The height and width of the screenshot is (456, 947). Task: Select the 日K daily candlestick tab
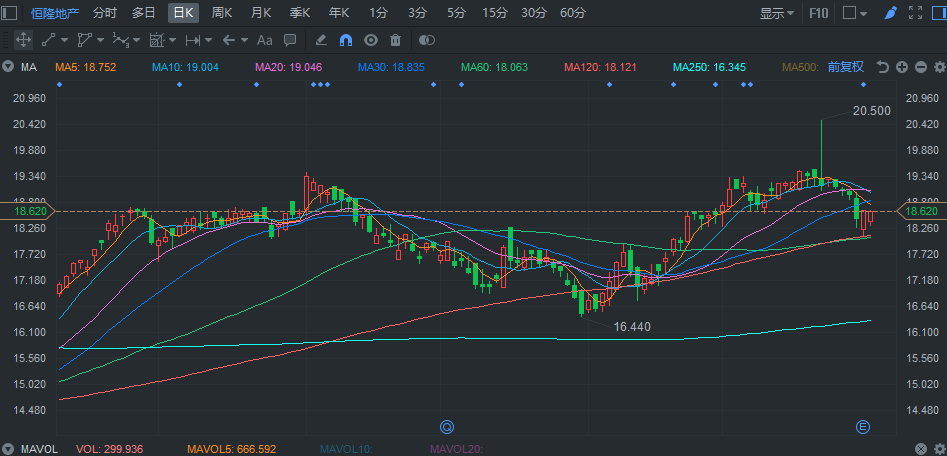pos(184,13)
